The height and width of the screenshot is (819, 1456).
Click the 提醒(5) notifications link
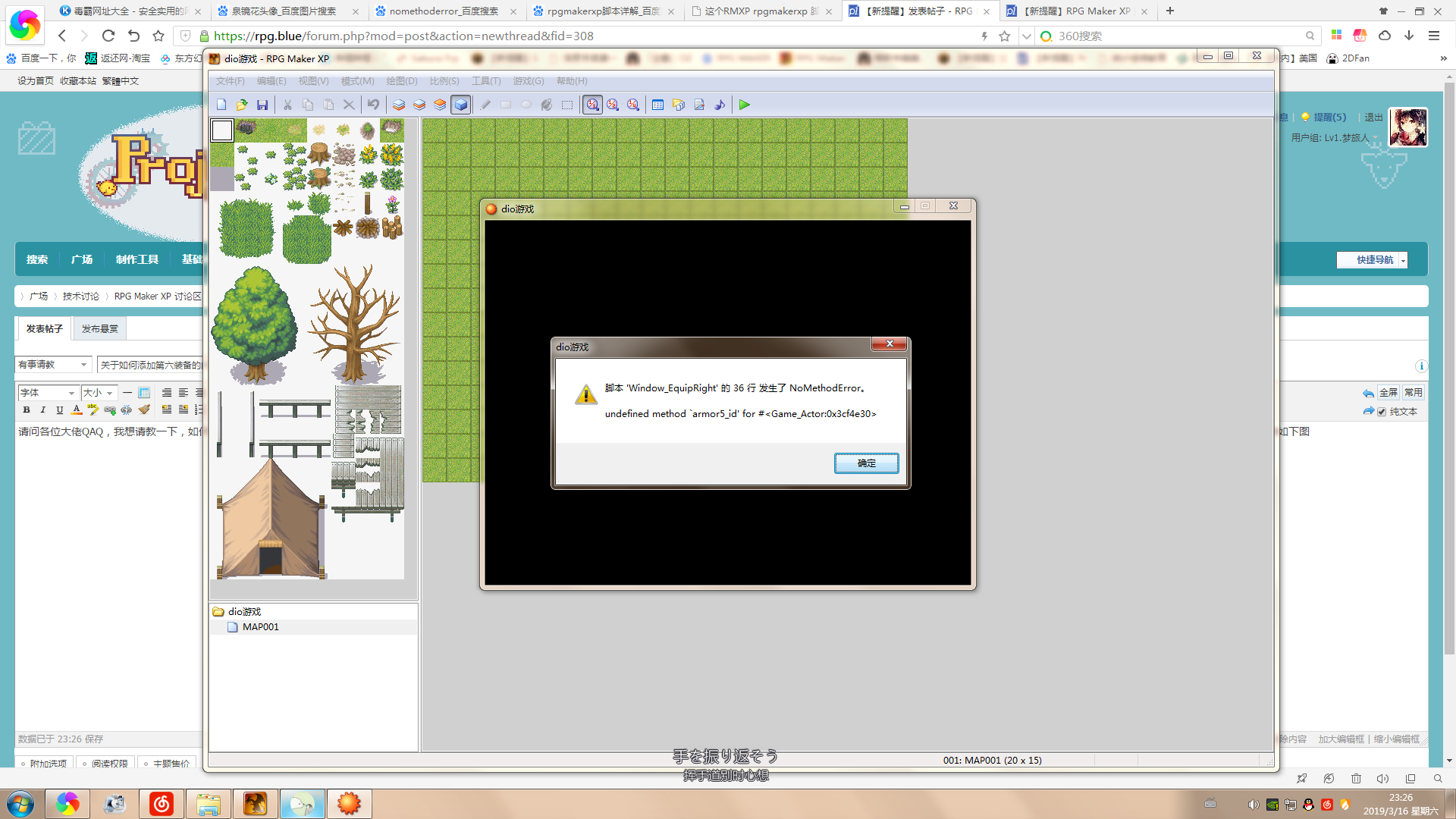tap(1329, 118)
